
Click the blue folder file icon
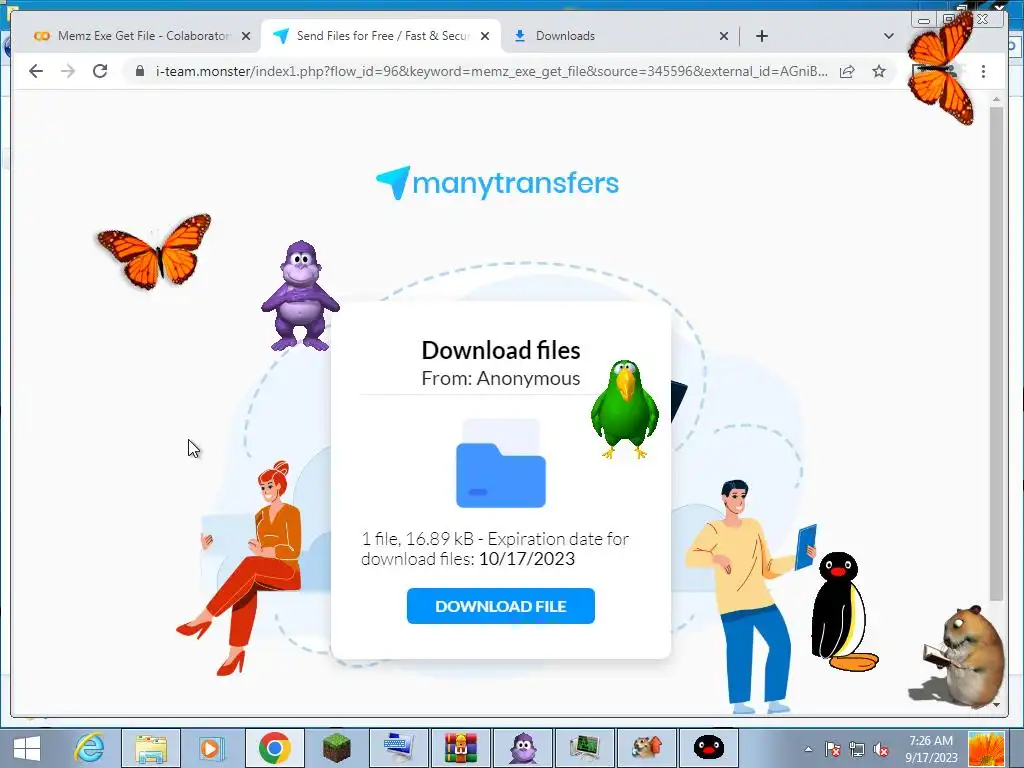(501, 464)
